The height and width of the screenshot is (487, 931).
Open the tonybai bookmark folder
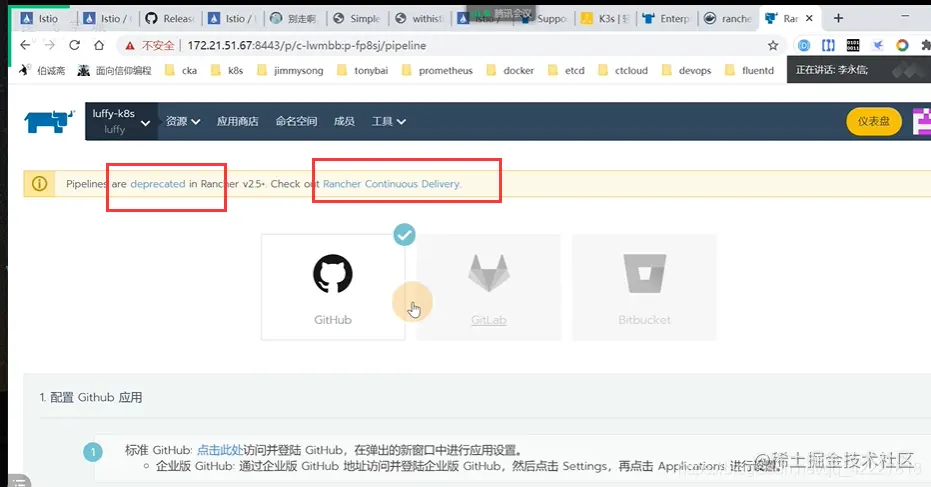(362, 70)
